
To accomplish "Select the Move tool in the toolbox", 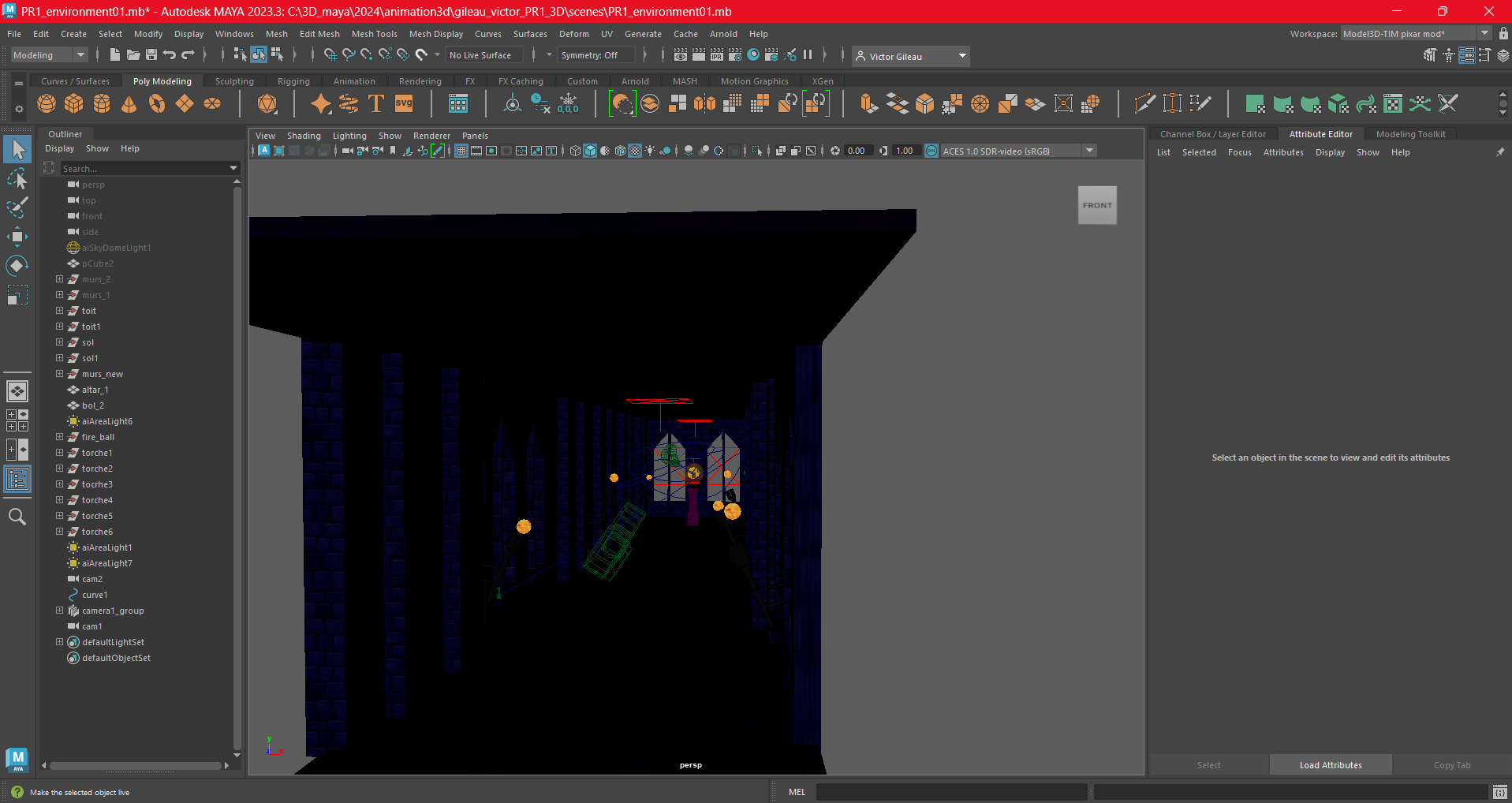I will 17,236.
